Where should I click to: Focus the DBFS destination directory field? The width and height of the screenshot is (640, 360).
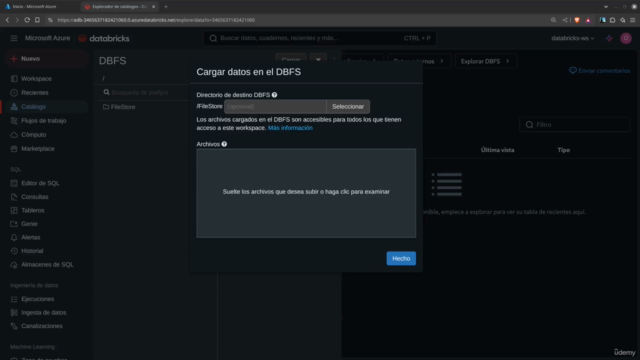[275, 107]
